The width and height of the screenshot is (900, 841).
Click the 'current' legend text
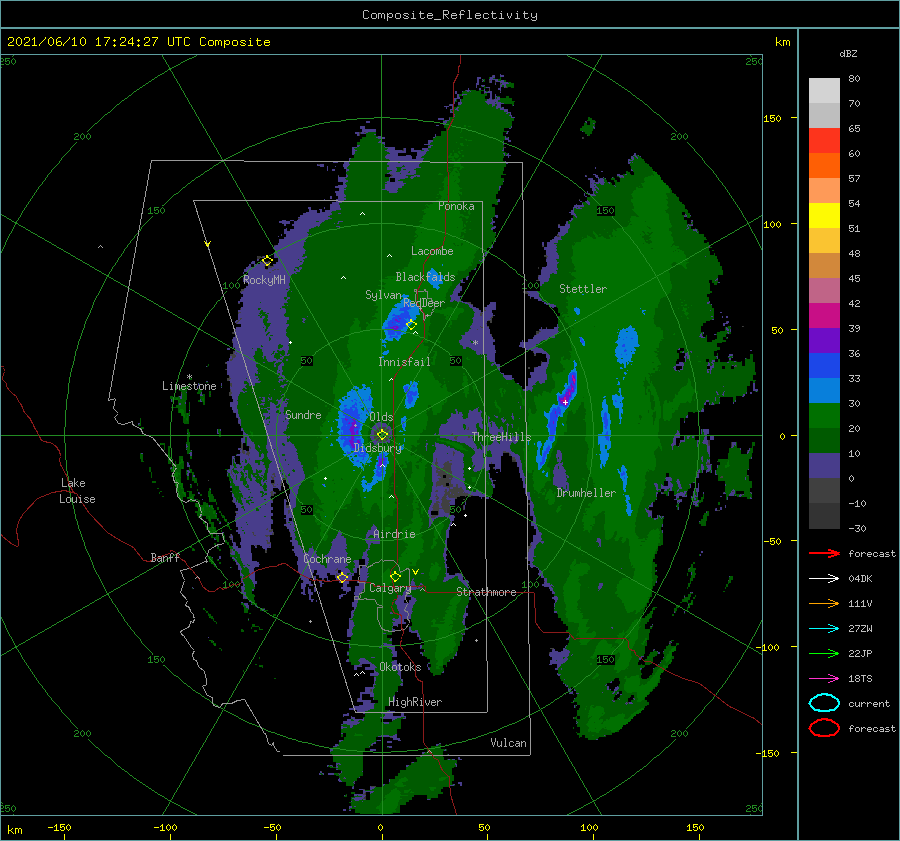click(869, 704)
